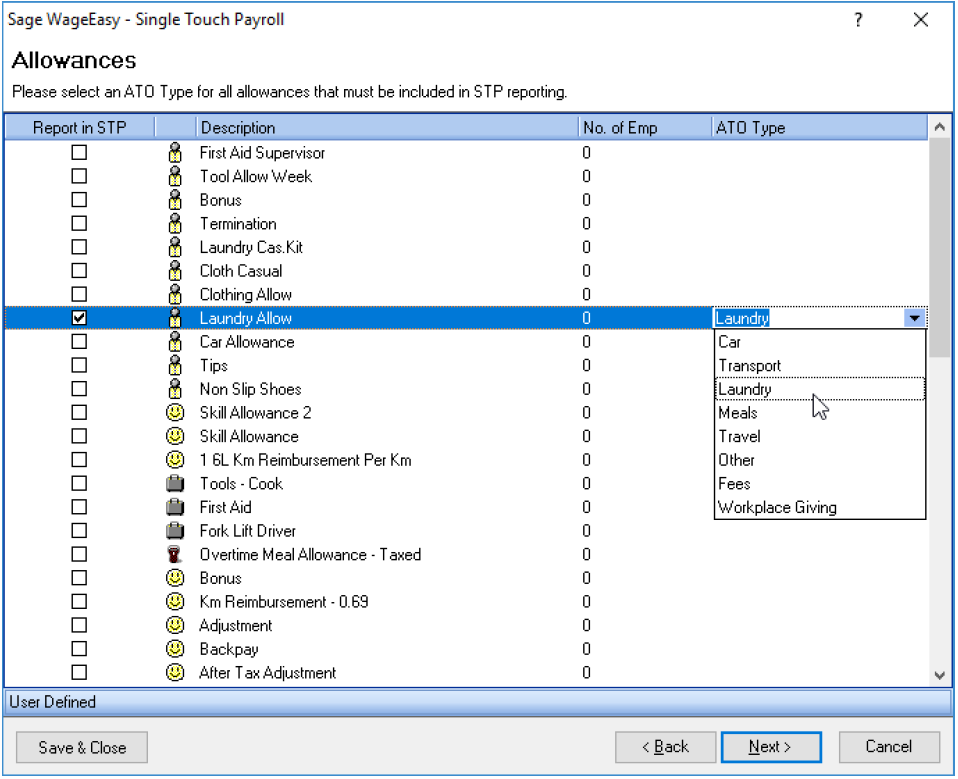Image resolution: width=958 pixels, height=779 pixels.
Task: Select Laundry in the ATO Type list
Action: click(x=820, y=389)
